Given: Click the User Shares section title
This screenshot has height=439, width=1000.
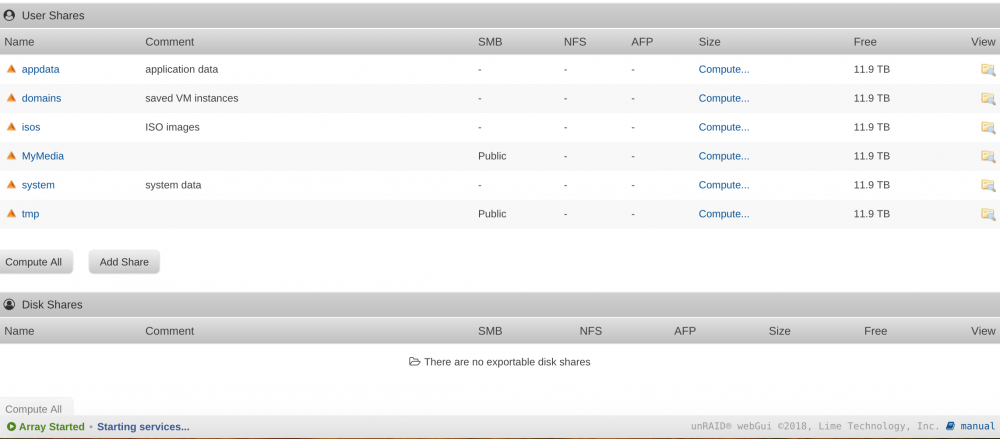Looking at the screenshot, I should click(x=53, y=15).
